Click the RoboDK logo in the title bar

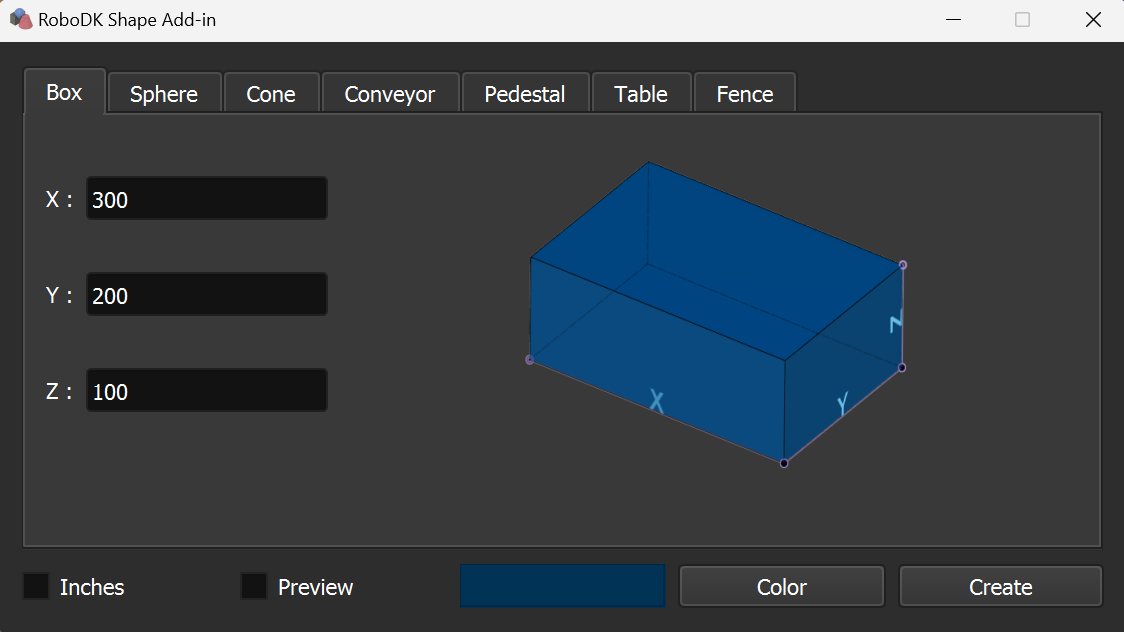[20, 20]
